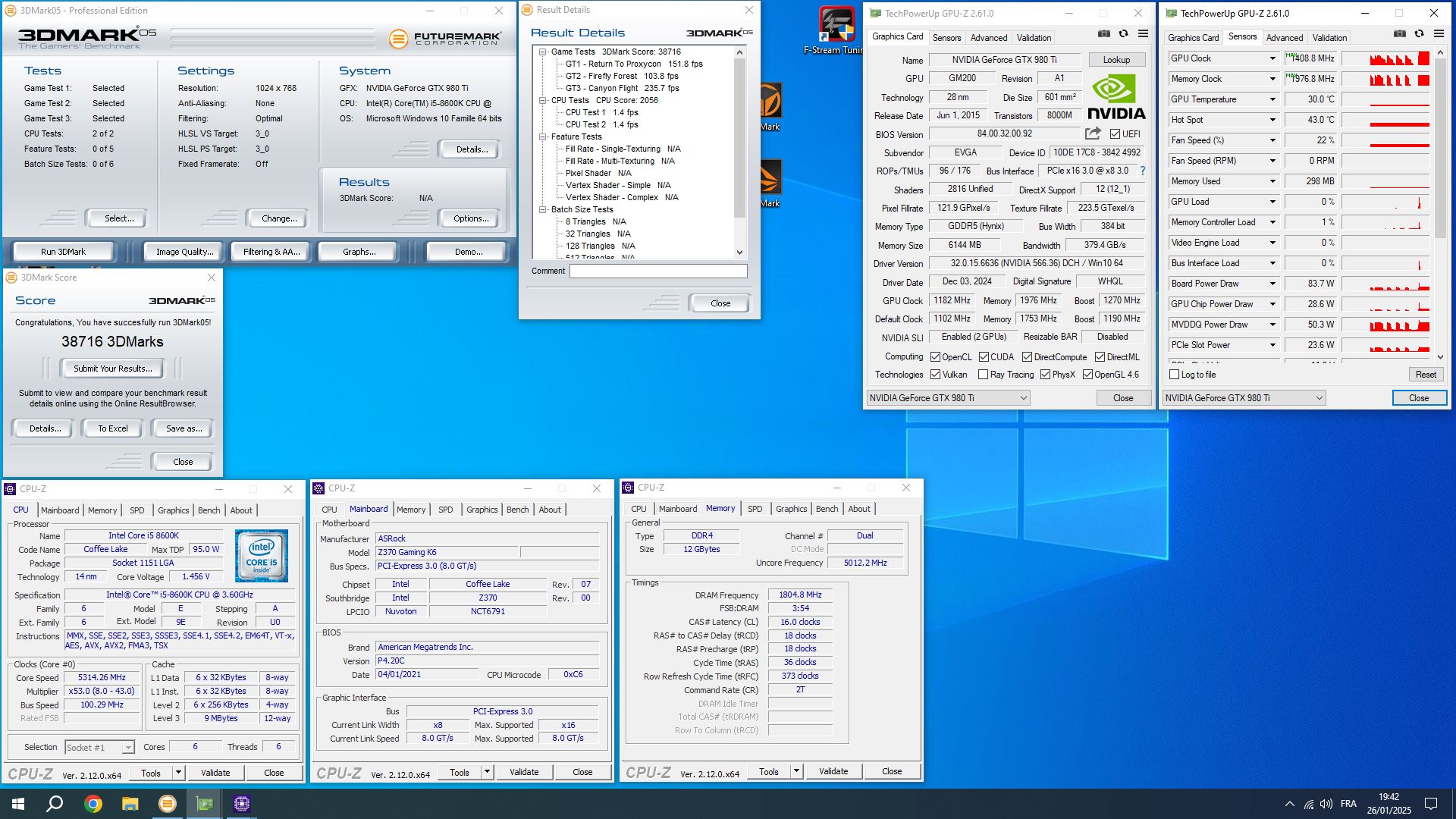Click the BIOS share/export icon next to BIOS Version
The height and width of the screenshot is (819, 1456).
pos(1093,133)
